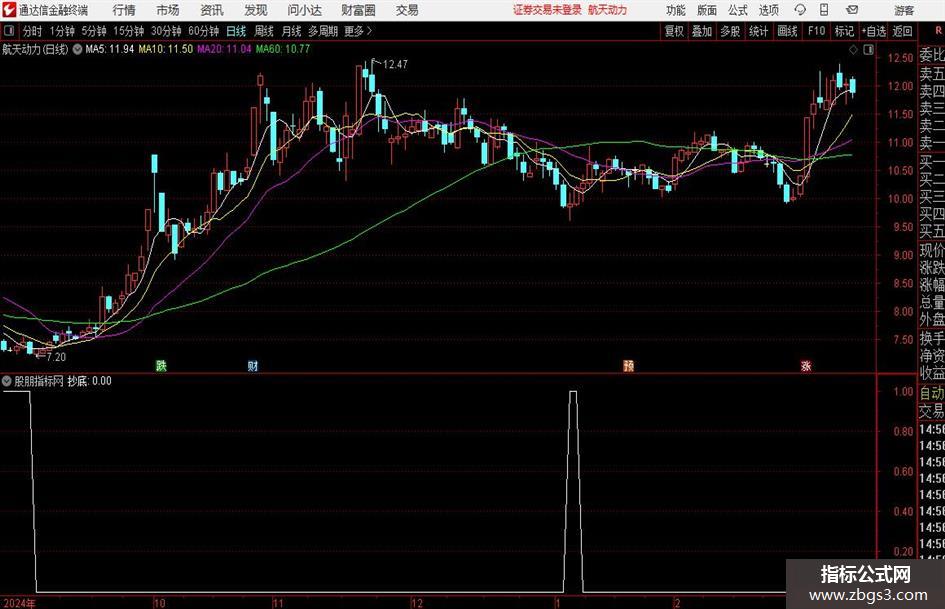Click the red R button at top right
The width and height of the screenshot is (945, 609).
(938, 31)
